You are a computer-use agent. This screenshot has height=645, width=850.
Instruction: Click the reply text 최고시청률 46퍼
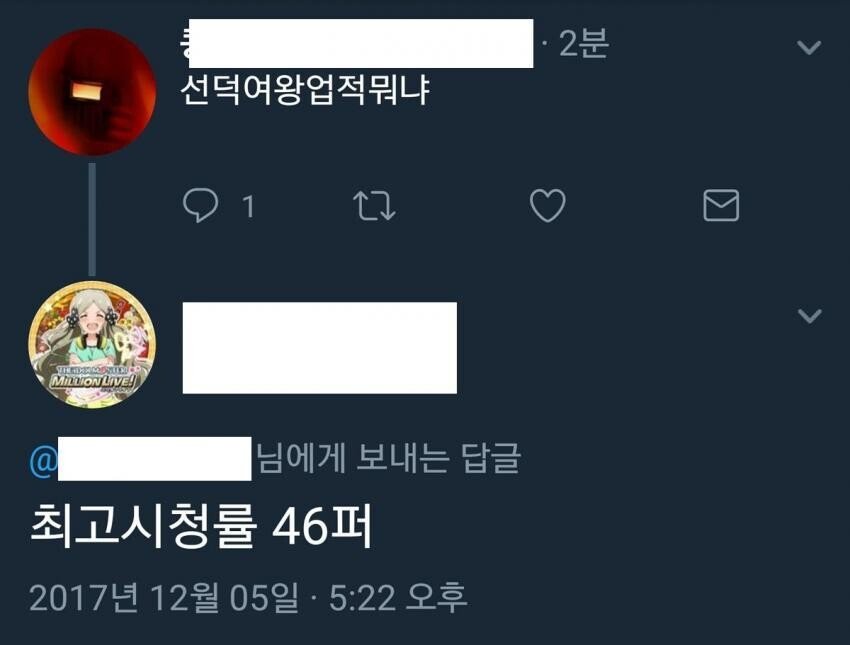point(201,526)
